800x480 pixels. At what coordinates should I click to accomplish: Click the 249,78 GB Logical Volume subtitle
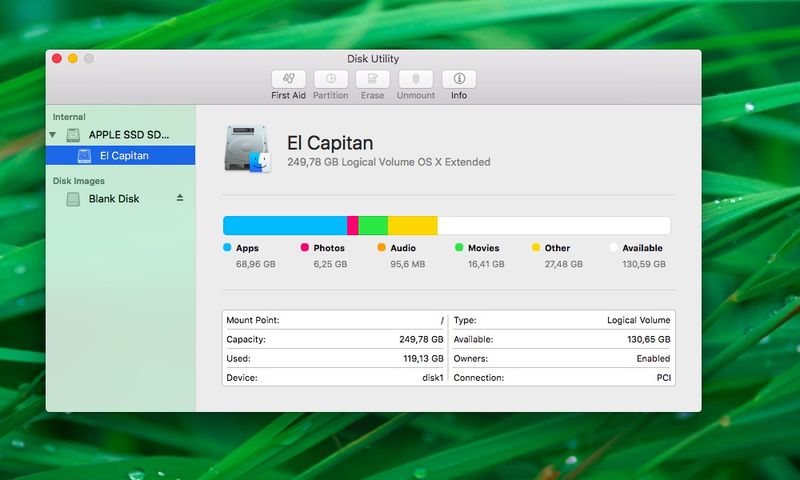pos(389,162)
